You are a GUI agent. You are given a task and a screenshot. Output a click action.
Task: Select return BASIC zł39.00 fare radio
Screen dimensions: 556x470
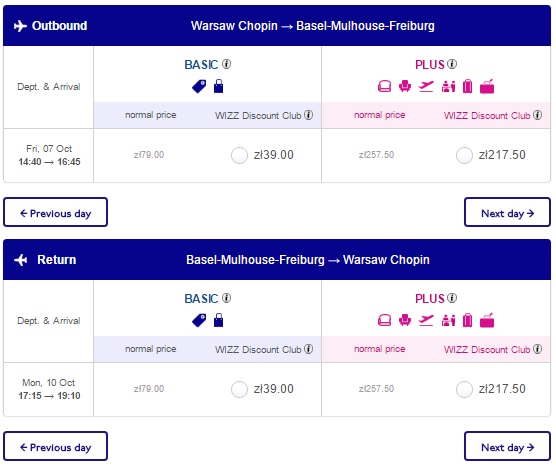239,389
